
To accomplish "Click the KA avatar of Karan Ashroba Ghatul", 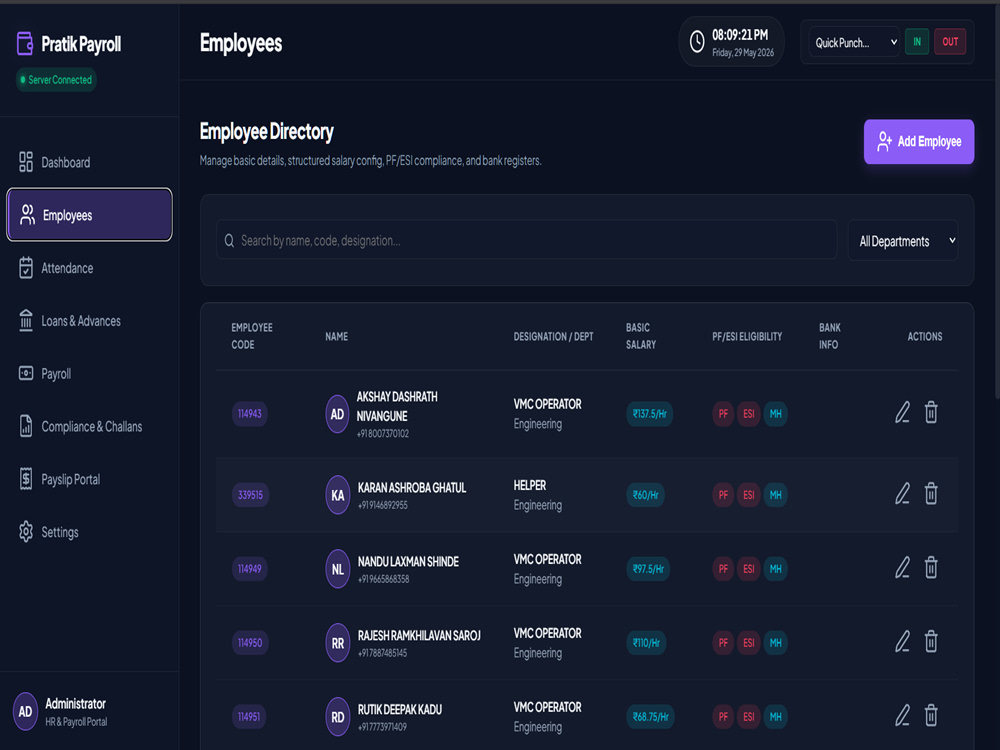I will pyautogui.click(x=337, y=495).
